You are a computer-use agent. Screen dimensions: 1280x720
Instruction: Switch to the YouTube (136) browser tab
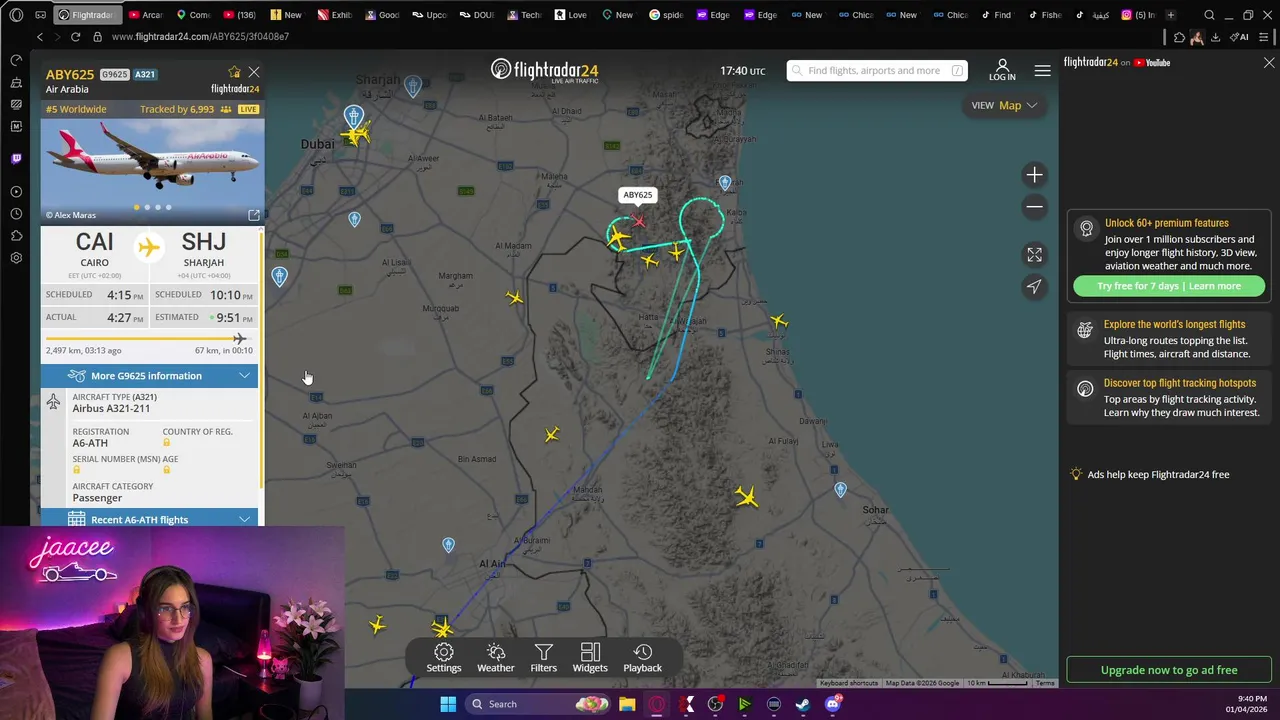[240, 15]
